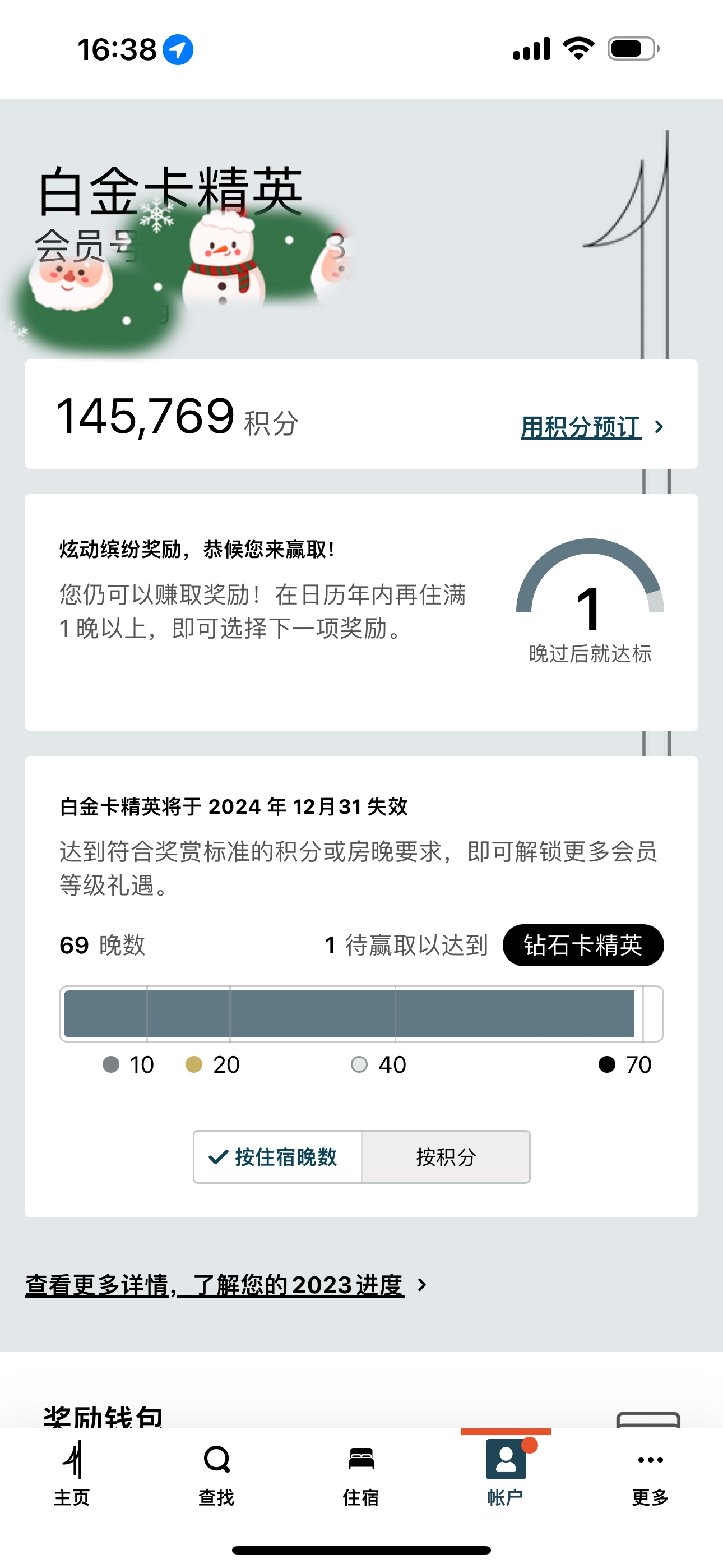Tap the chevron next to 用积分预订
The width and height of the screenshot is (723, 1568).
pos(659,427)
